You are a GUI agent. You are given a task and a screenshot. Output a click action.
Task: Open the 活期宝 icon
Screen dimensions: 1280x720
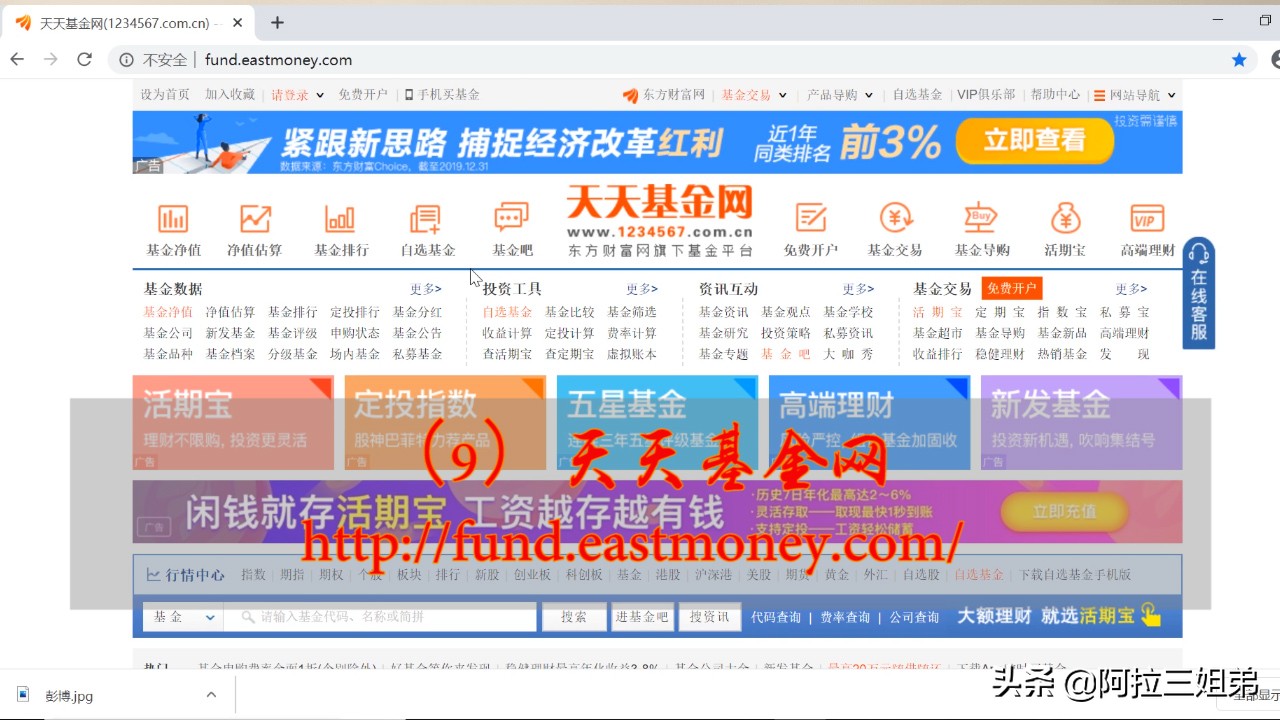point(1063,225)
